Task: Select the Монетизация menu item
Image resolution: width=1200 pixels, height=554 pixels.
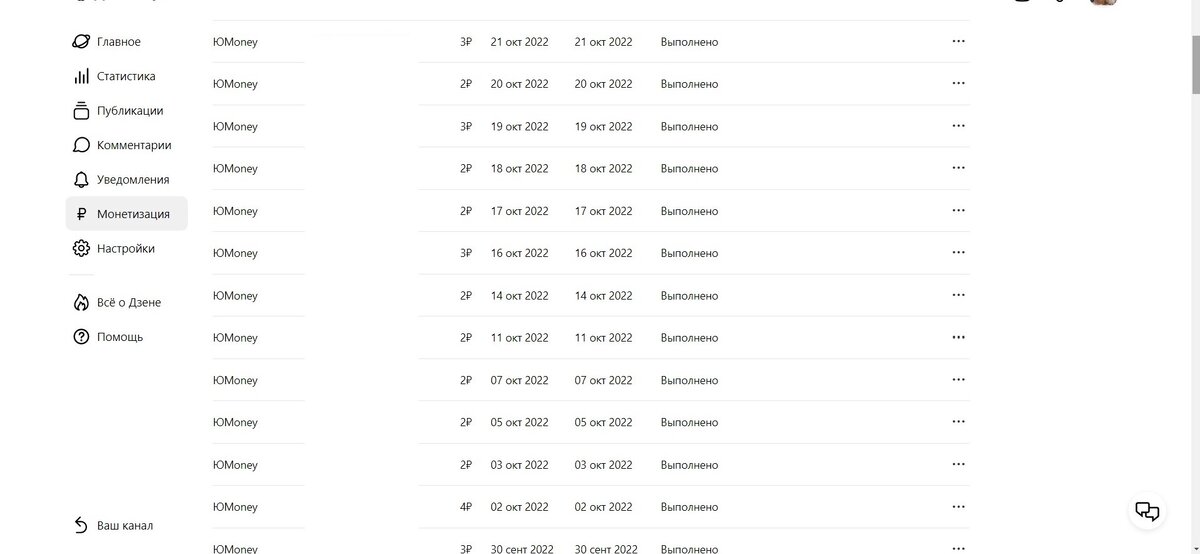Action: coord(127,214)
